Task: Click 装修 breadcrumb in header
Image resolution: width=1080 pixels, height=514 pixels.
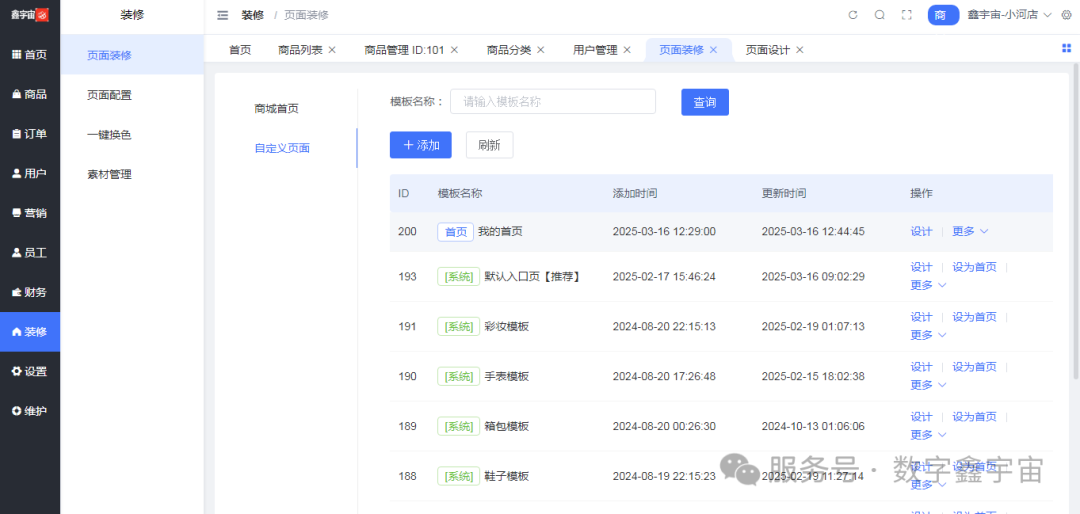Action: 252,15
